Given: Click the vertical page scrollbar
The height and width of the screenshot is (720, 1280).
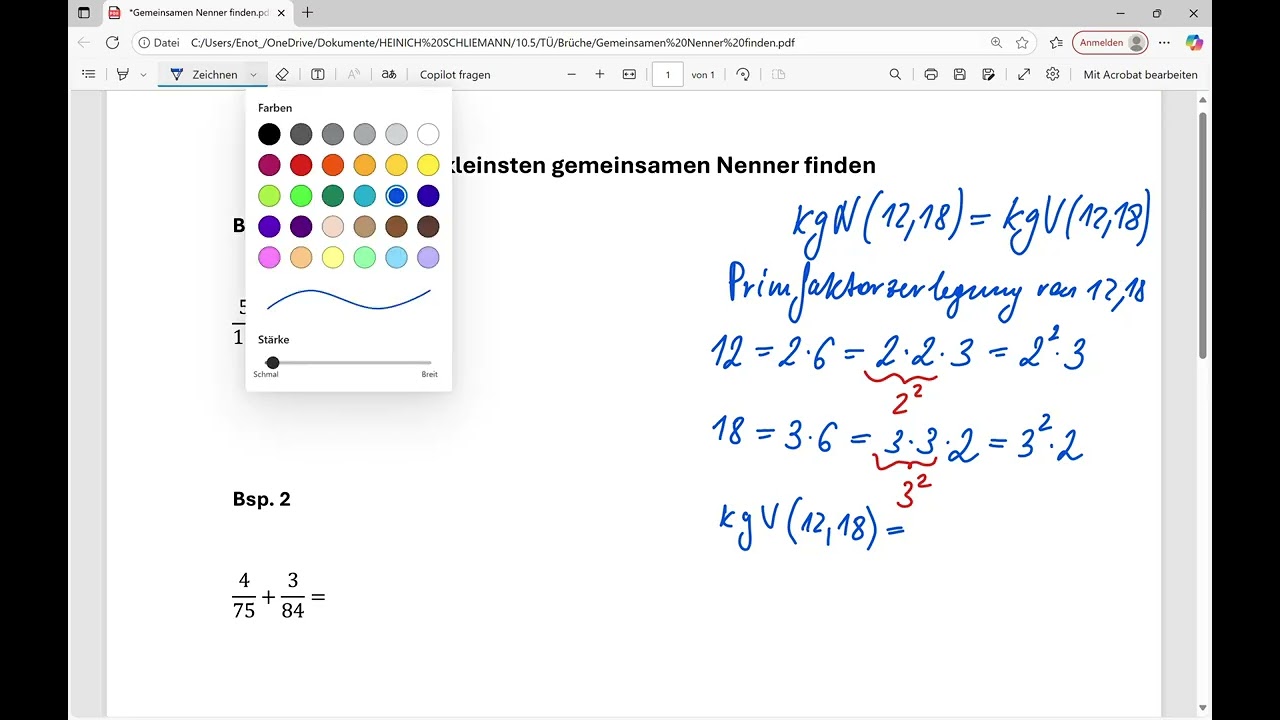Looking at the screenshot, I should point(1203,235).
